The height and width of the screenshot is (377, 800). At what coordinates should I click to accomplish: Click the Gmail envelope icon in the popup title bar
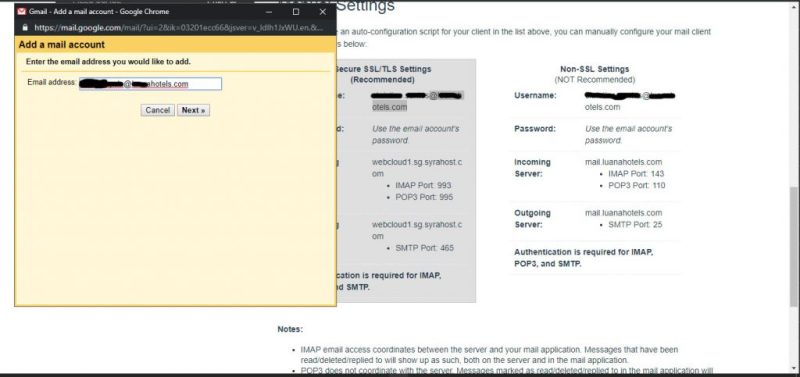click(21, 11)
